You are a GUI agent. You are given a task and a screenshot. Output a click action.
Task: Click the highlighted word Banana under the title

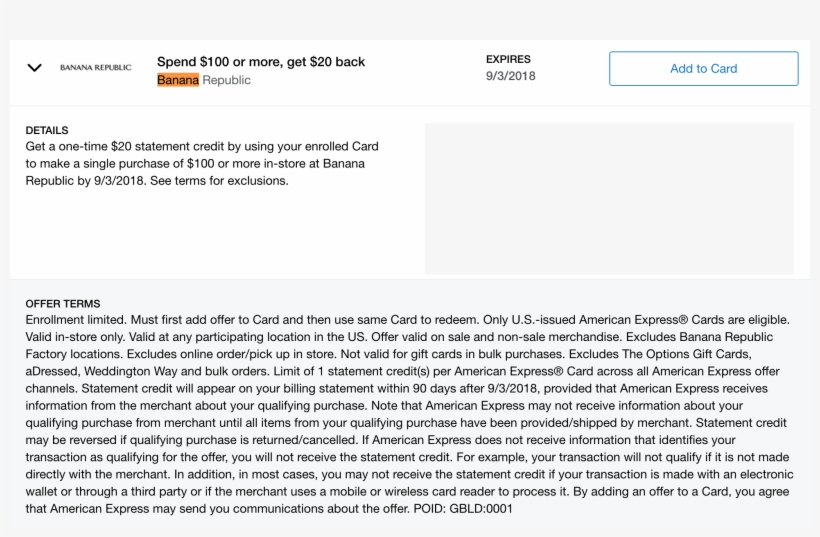pyautogui.click(x=178, y=80)
